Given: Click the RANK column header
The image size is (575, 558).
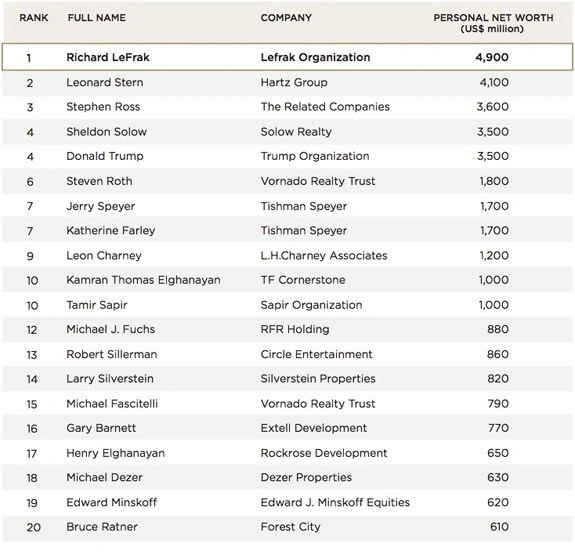Looking at the screenshot, I should [34, 18].
